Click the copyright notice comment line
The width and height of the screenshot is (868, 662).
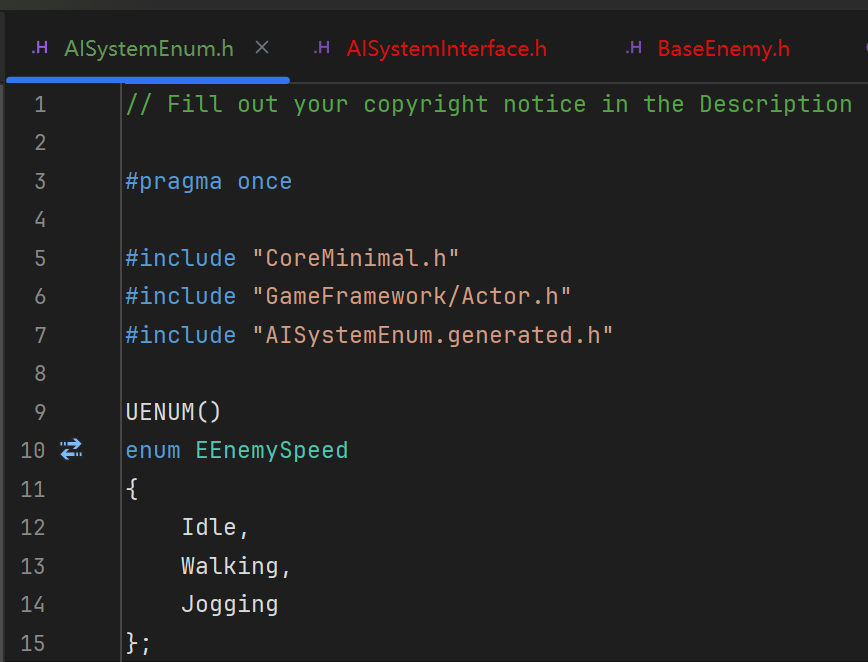coord(489,104)
